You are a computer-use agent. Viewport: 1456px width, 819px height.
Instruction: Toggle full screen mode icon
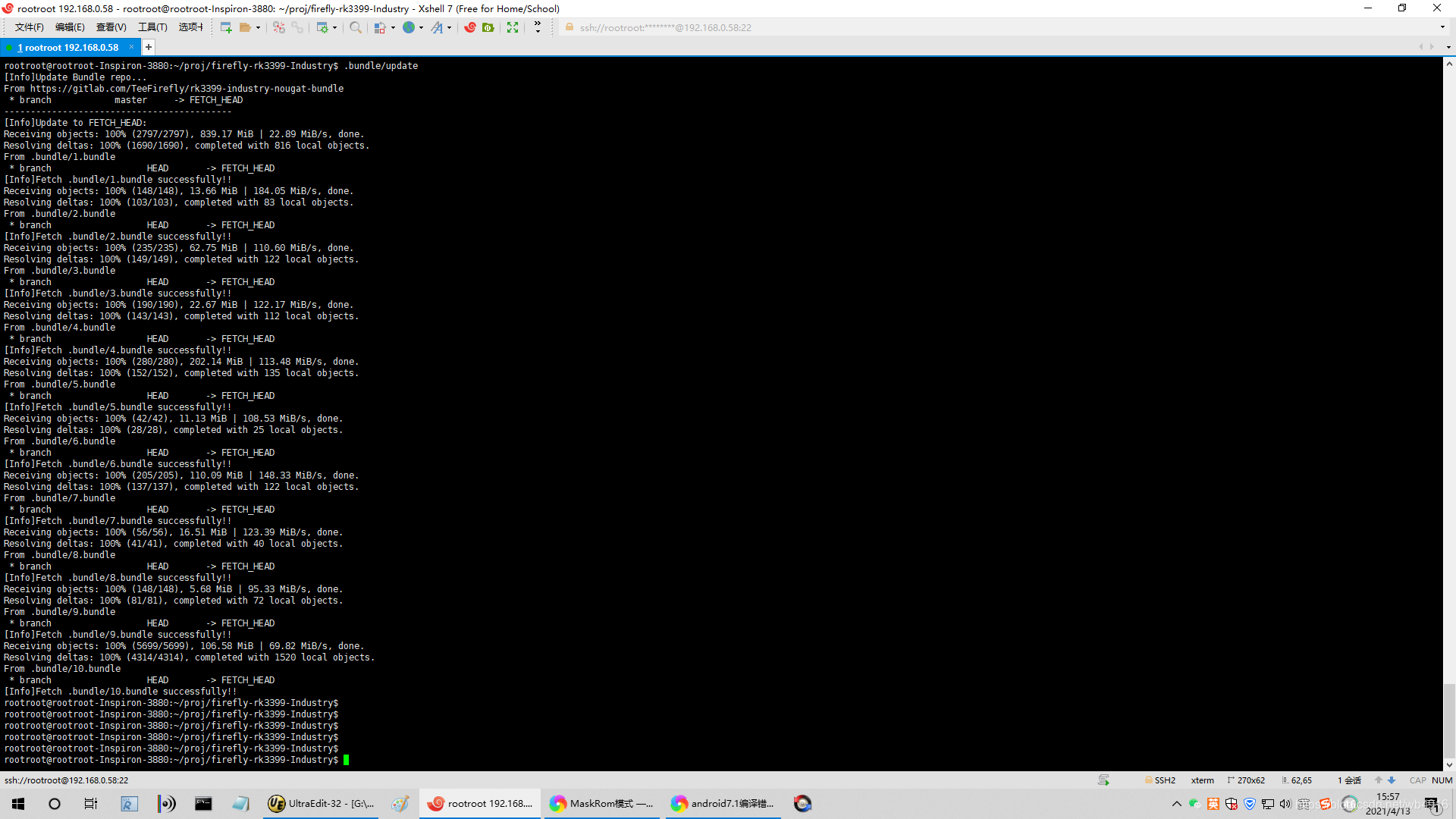pyautogui.click(x=513, y=27)
